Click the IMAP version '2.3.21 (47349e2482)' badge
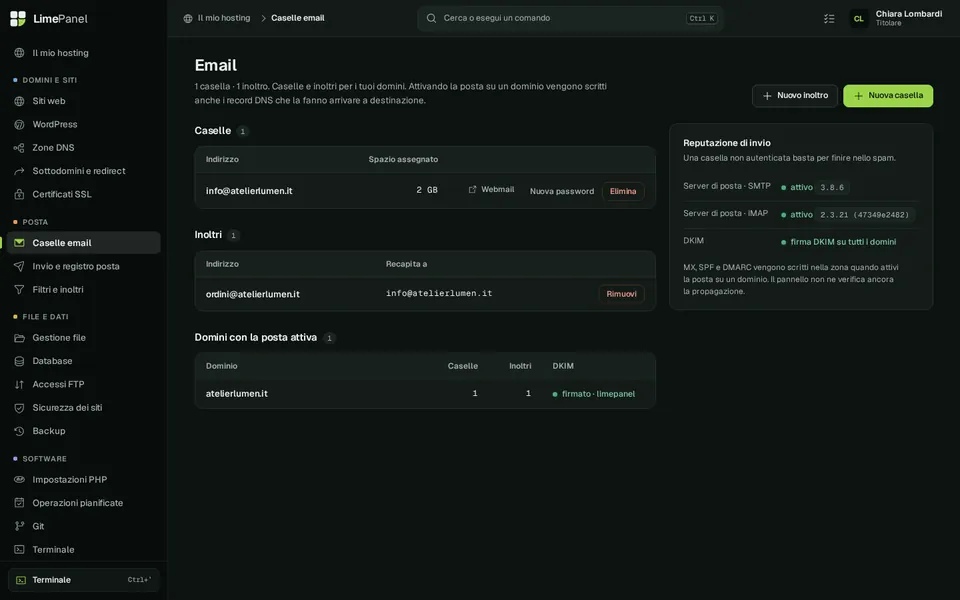 [864, 215]
